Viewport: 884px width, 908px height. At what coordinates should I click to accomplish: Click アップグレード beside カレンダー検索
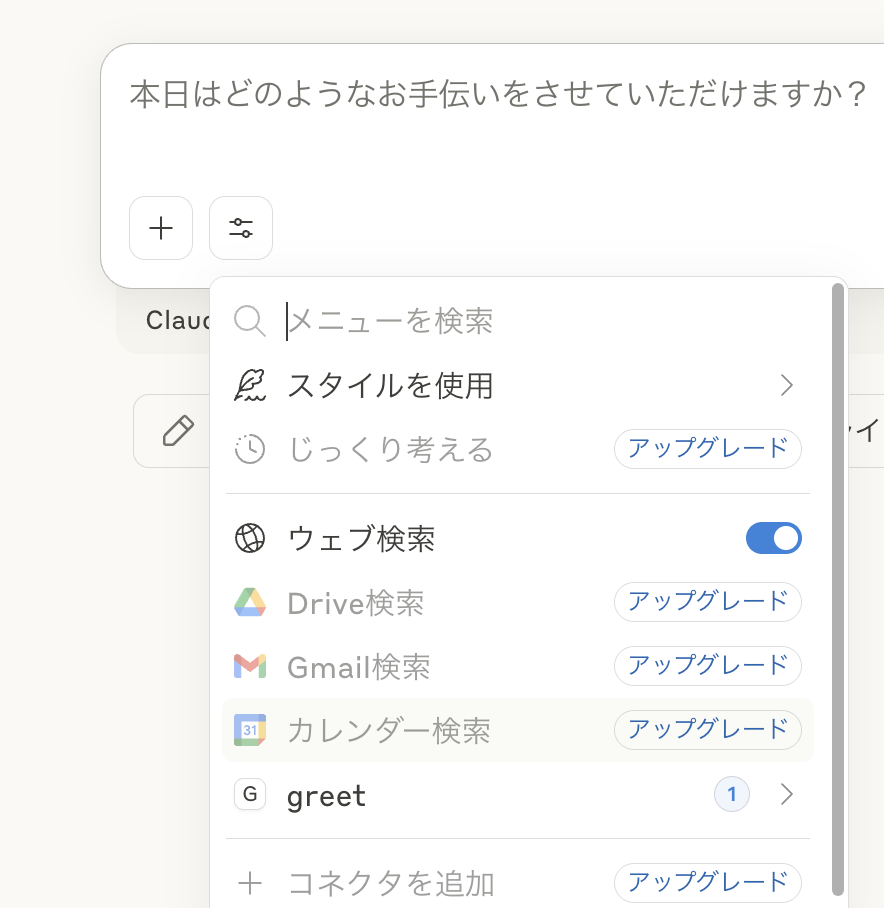point(707,730)
